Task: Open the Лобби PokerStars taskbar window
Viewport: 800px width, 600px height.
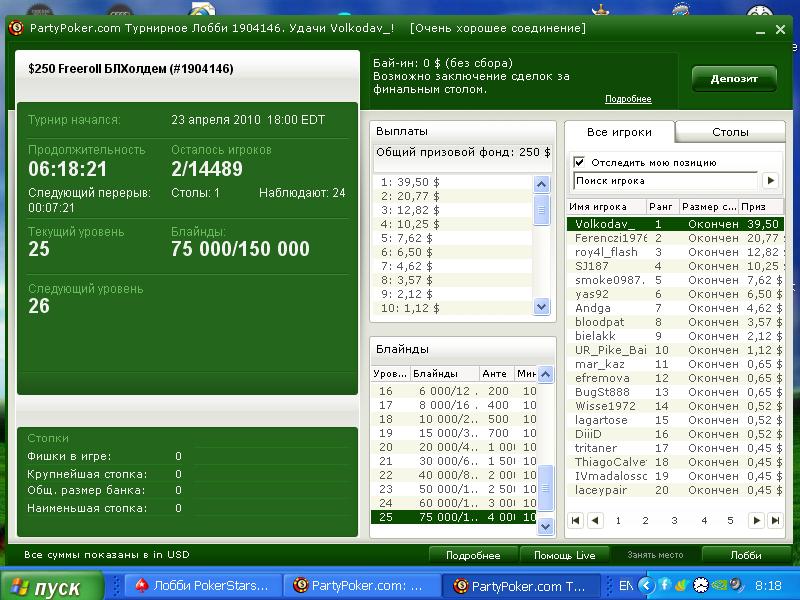Action: point(201,585)
